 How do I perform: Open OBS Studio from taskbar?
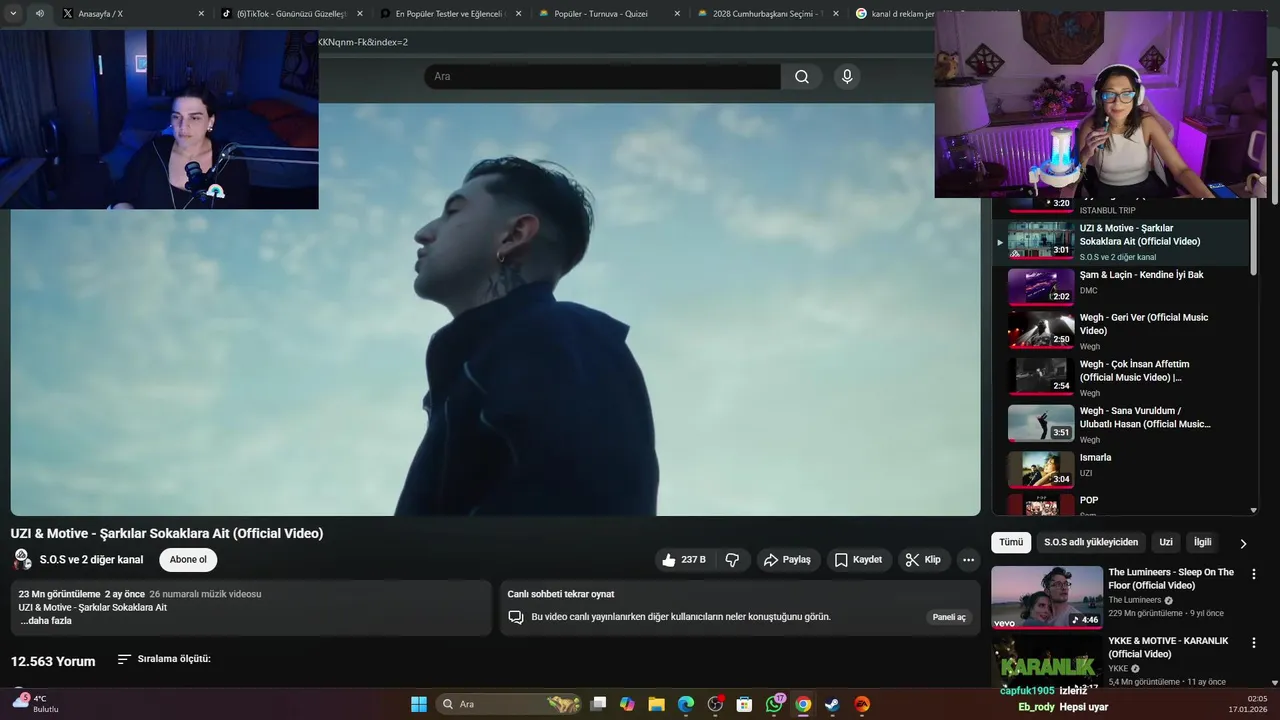point(715,704)
